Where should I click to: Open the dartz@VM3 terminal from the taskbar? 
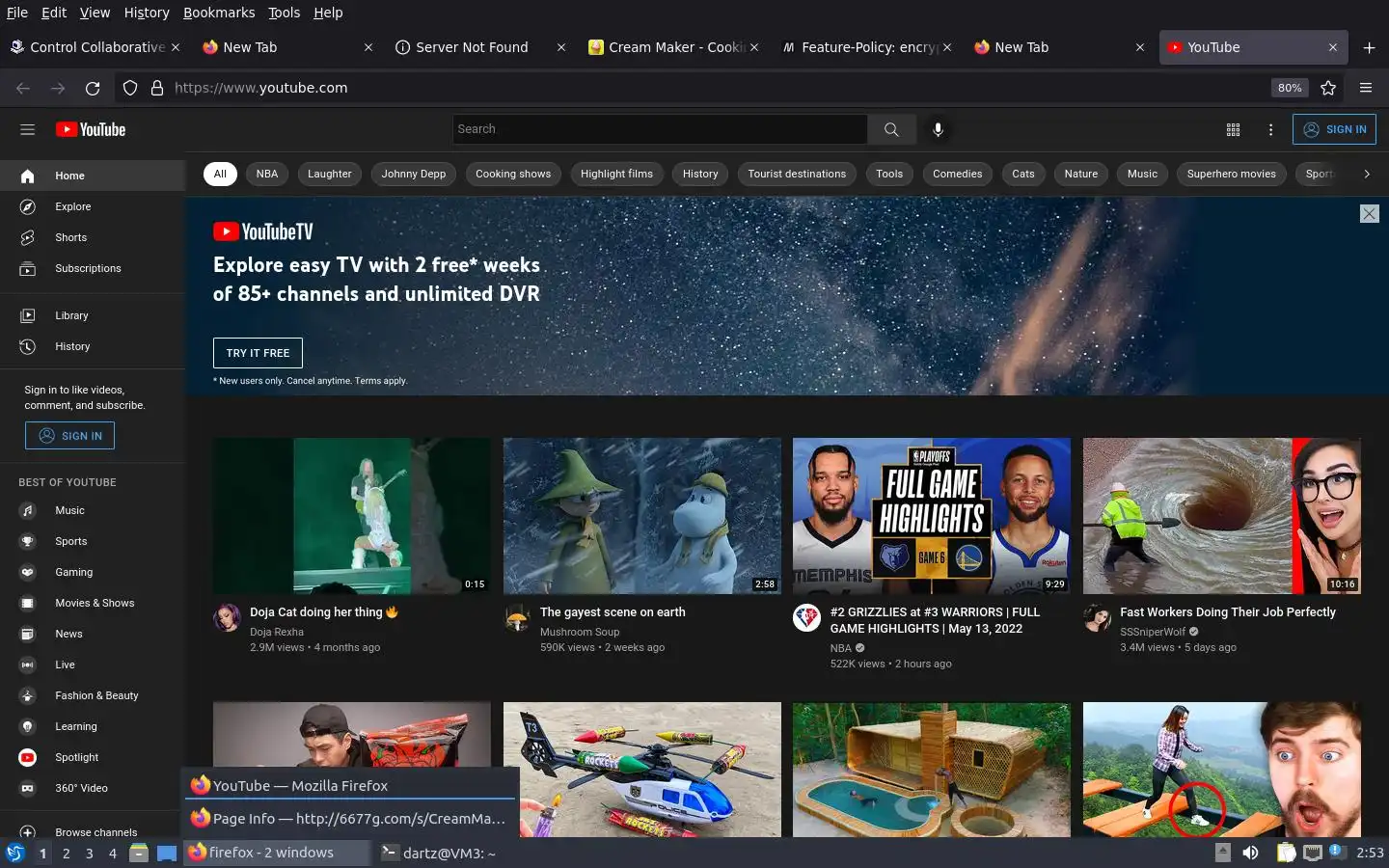(440, 853)
